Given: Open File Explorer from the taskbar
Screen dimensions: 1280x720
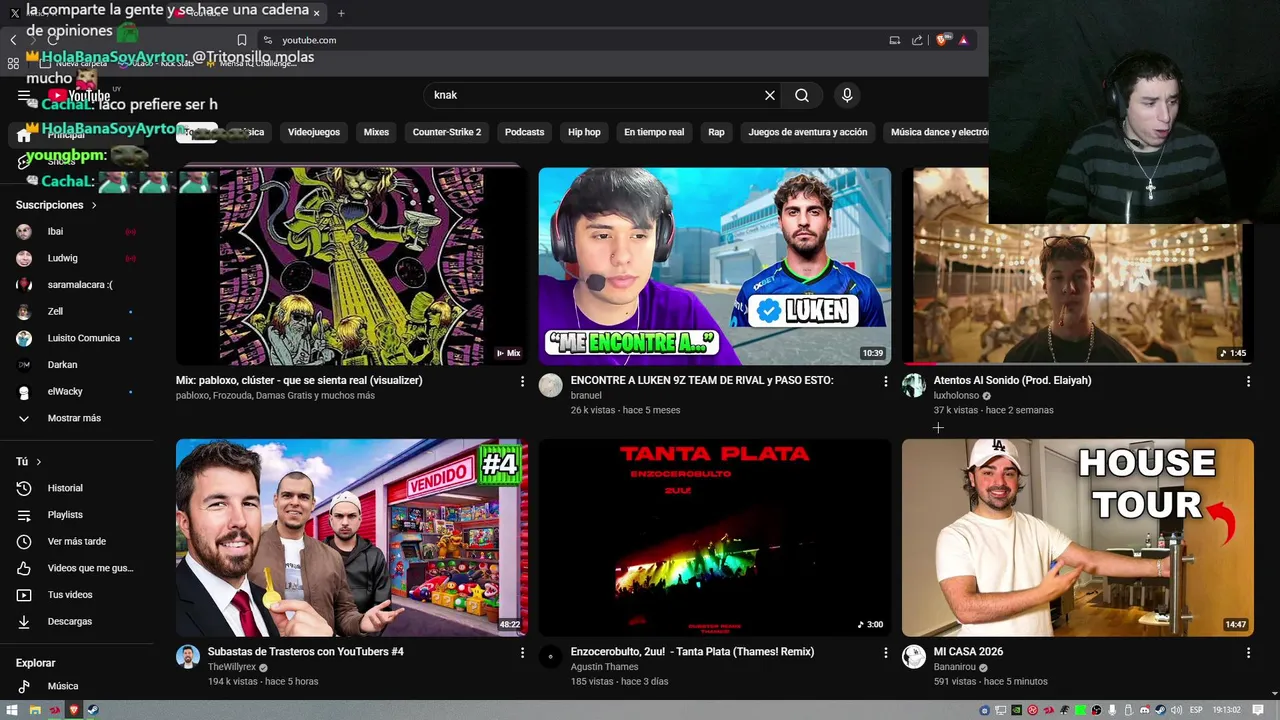Looking at the screenshot, I should click(x=34, y=710).
